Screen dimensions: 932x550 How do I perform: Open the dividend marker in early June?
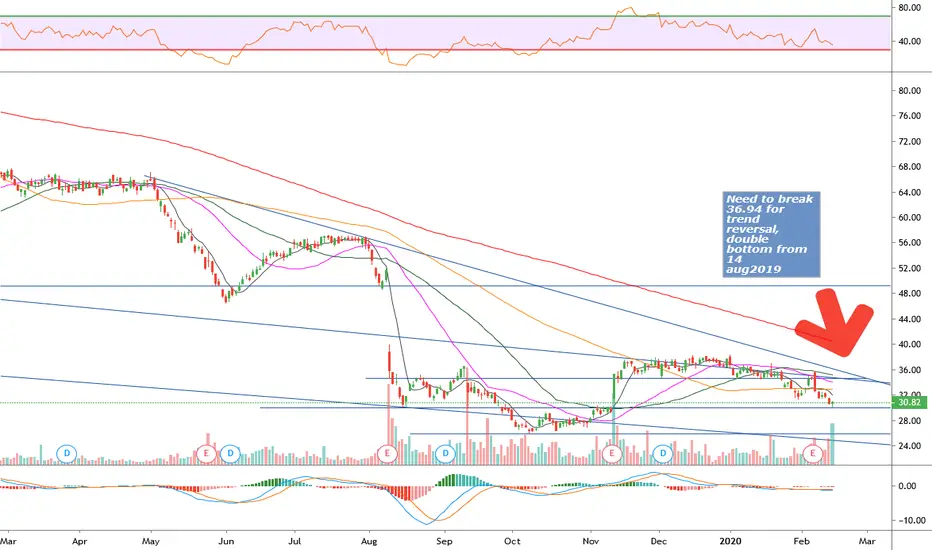pyautogui.click(x=230, y=454)
